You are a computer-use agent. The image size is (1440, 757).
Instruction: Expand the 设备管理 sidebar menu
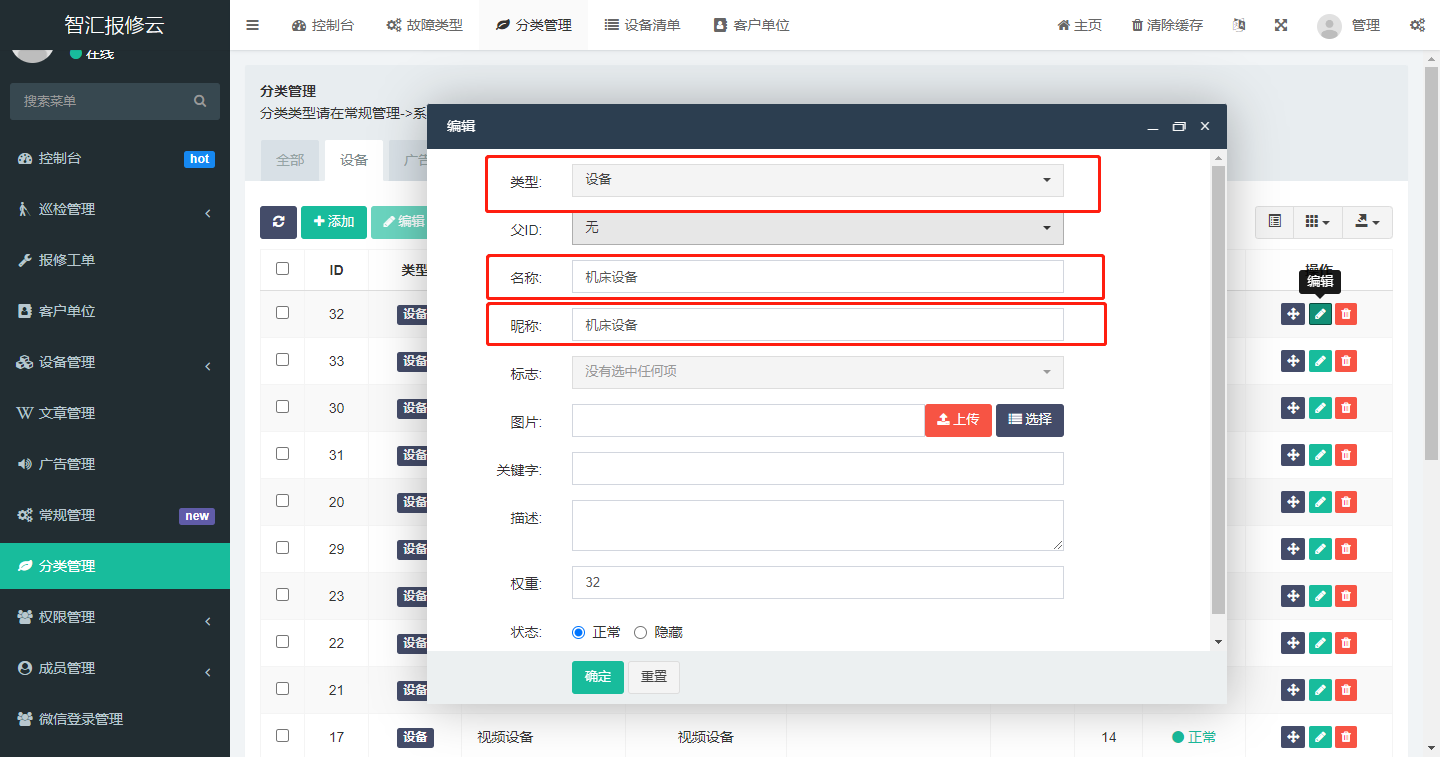coord(115,362)
